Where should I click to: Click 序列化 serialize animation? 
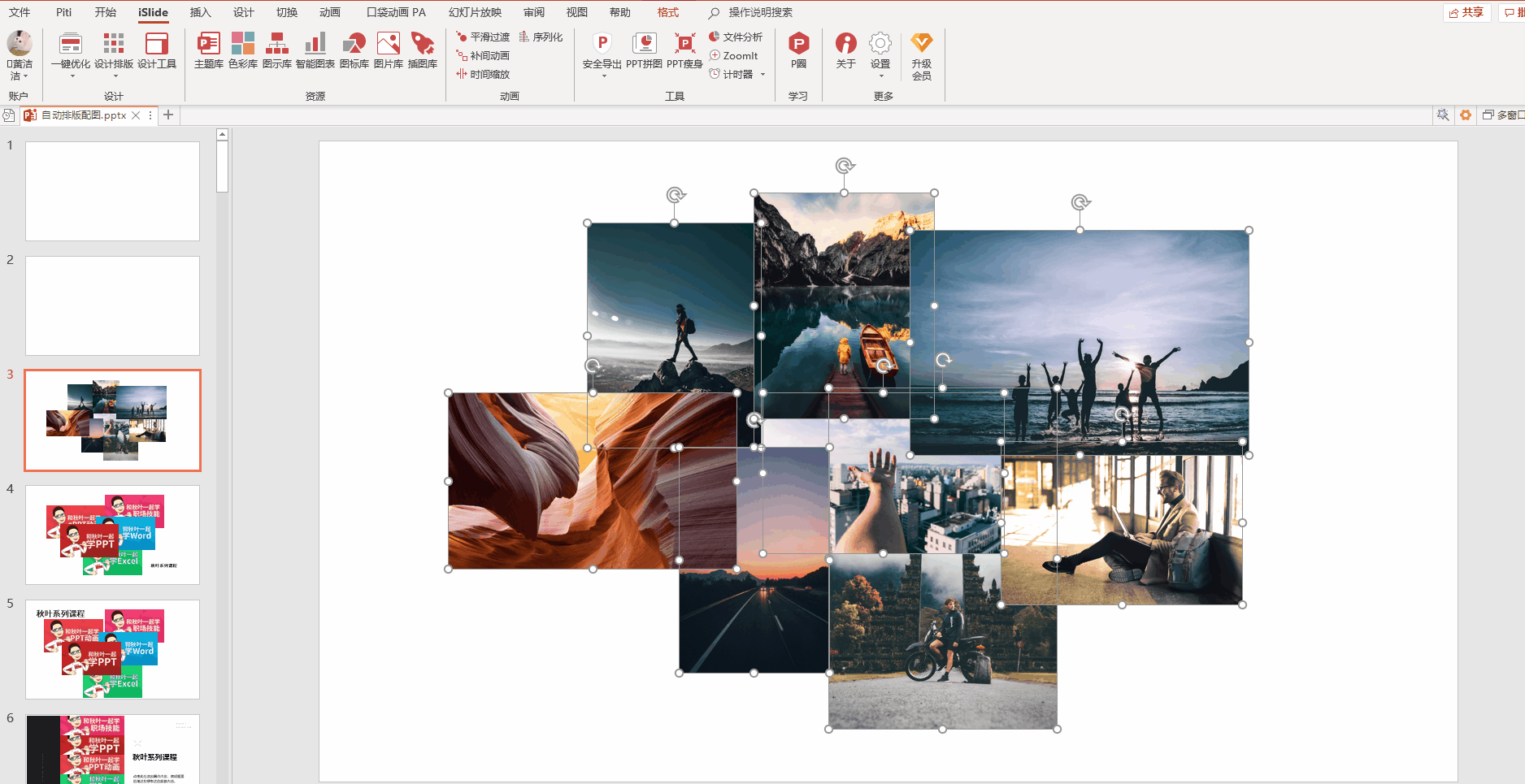[x=541, y=37]
